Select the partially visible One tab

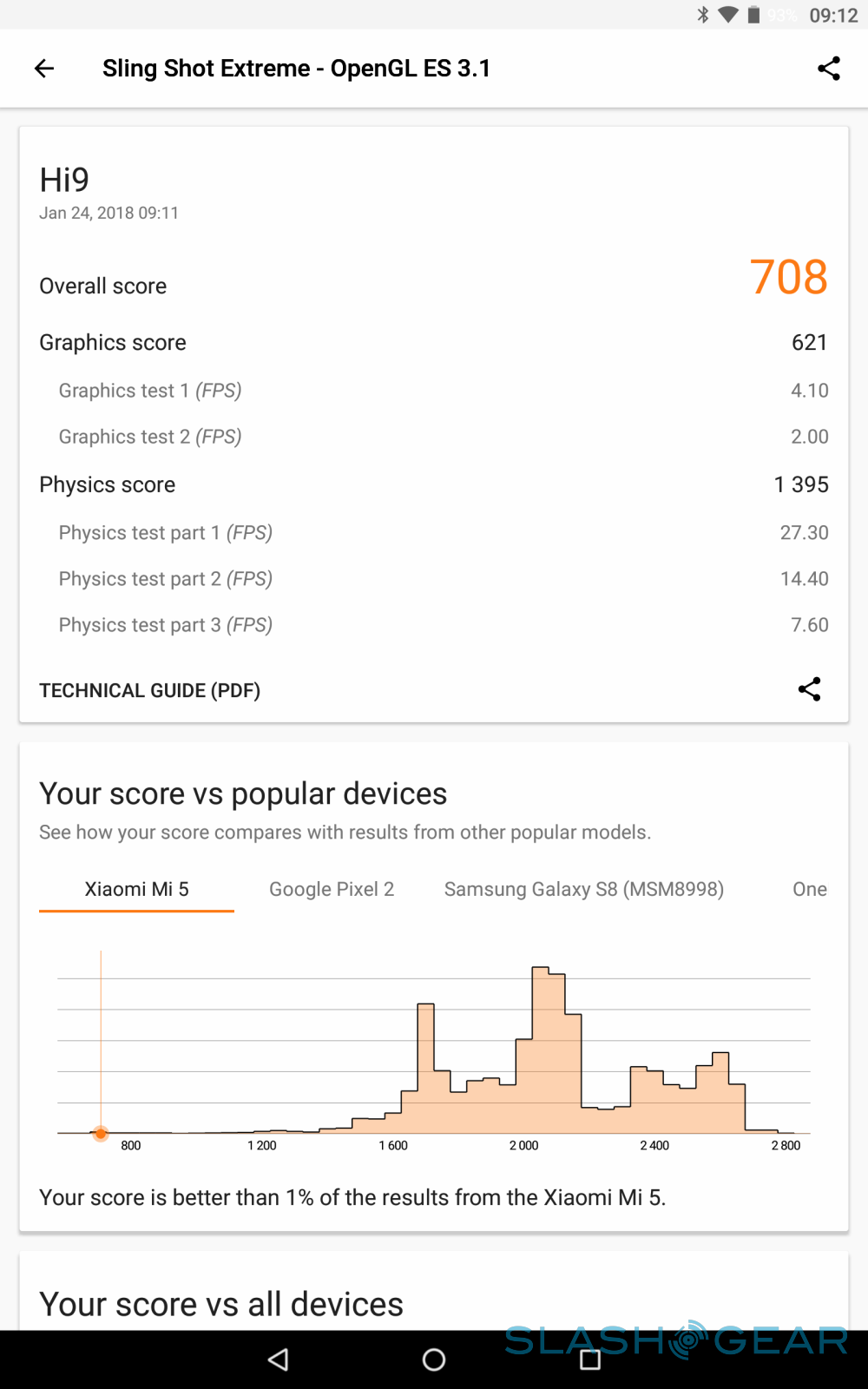click(809, 889)
